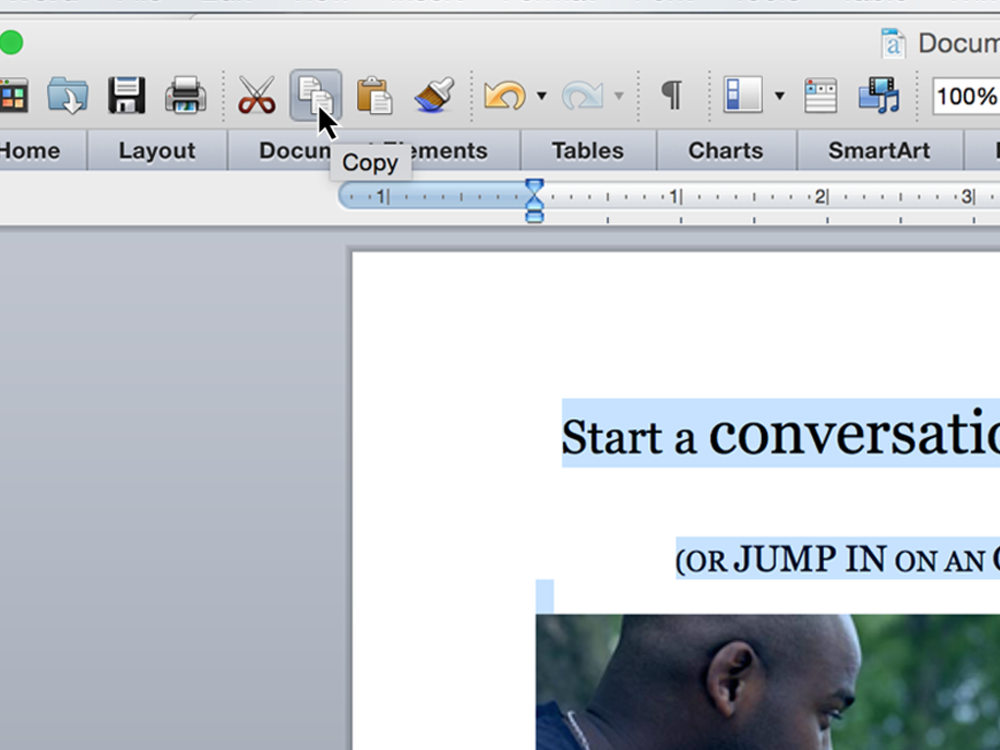The image size is (1000, 750).
Task: Print using the printer icon
Action: click(x=186, y=96)
